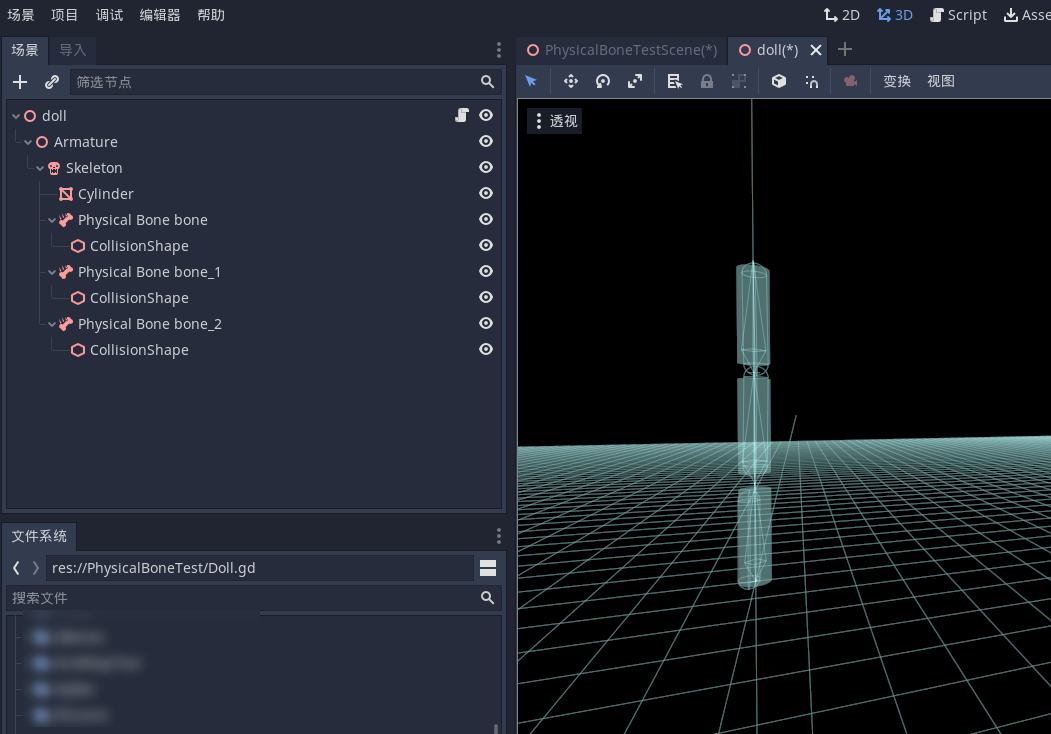The height and width of the screenshot is (734, 1051).
Task: Select CollisionShape under Physical Bone bone_2
Action: (139, 350)
